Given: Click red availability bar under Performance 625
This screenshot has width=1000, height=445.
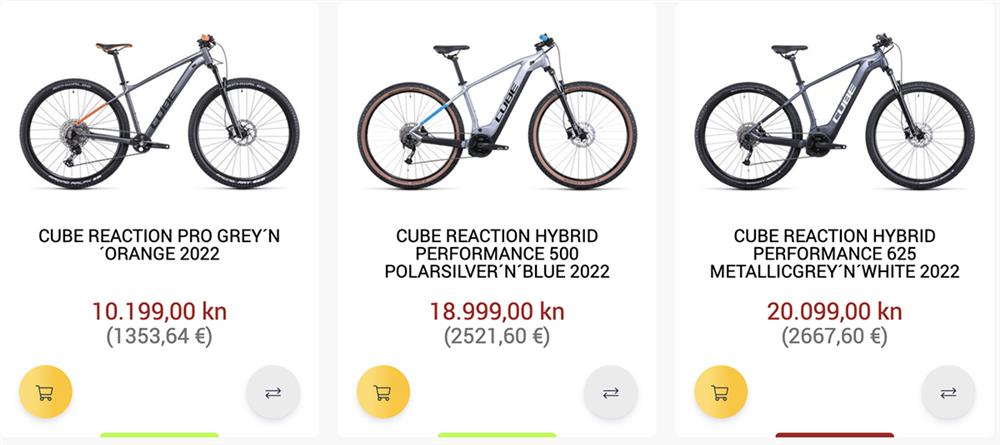Looking at the screenshot, I should coord(835,435).
